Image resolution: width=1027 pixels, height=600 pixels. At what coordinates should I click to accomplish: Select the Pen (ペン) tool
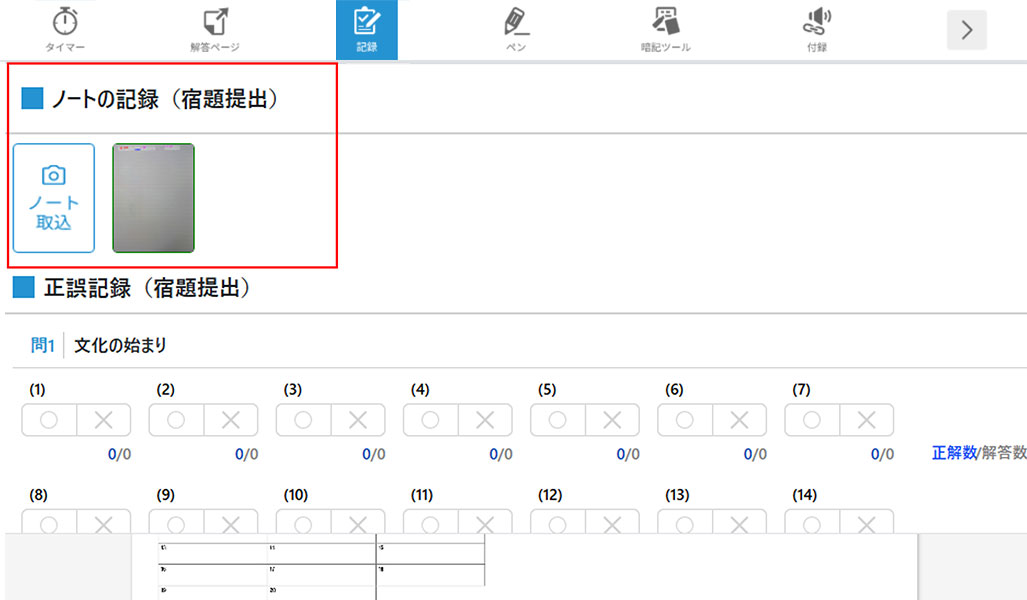pos(517,29)
